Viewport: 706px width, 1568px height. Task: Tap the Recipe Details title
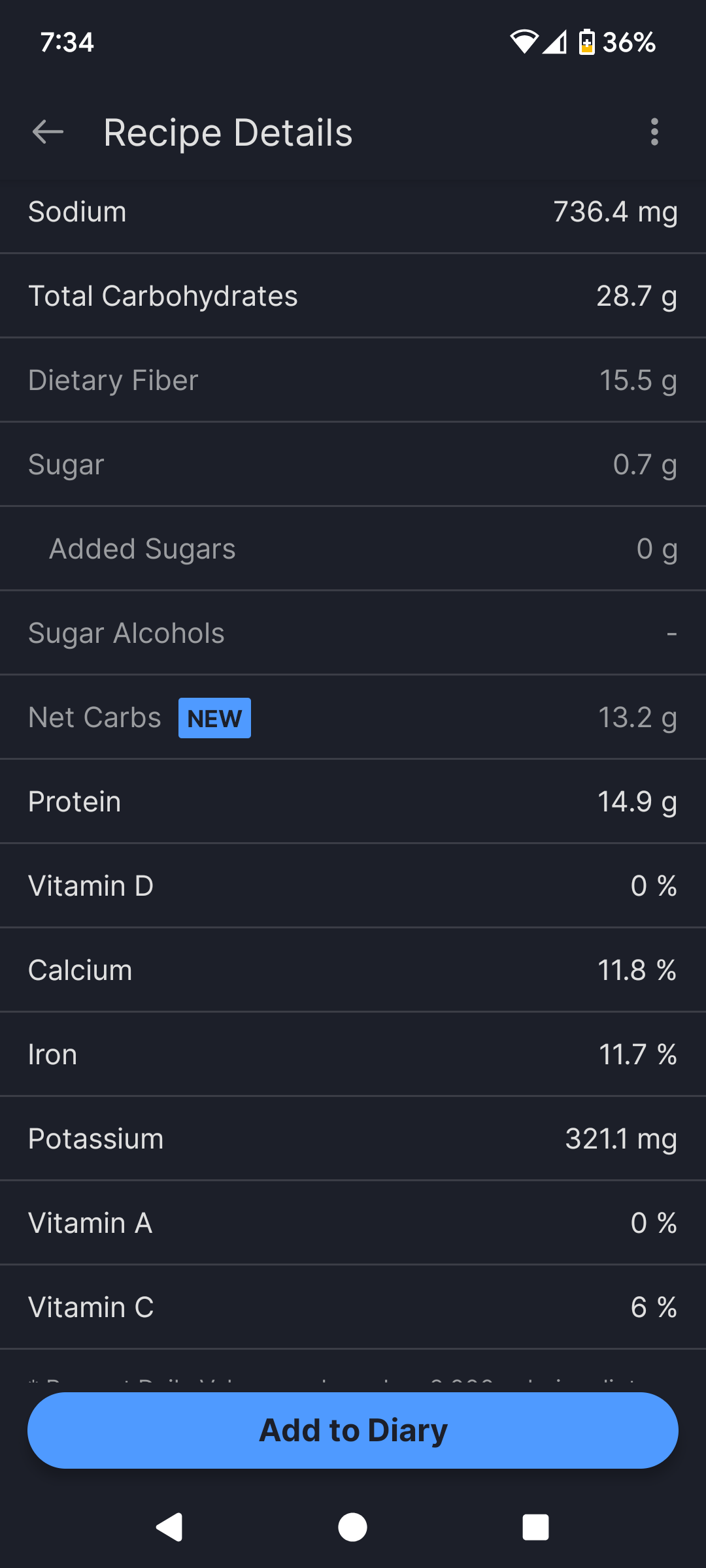(x=228, y=133)
